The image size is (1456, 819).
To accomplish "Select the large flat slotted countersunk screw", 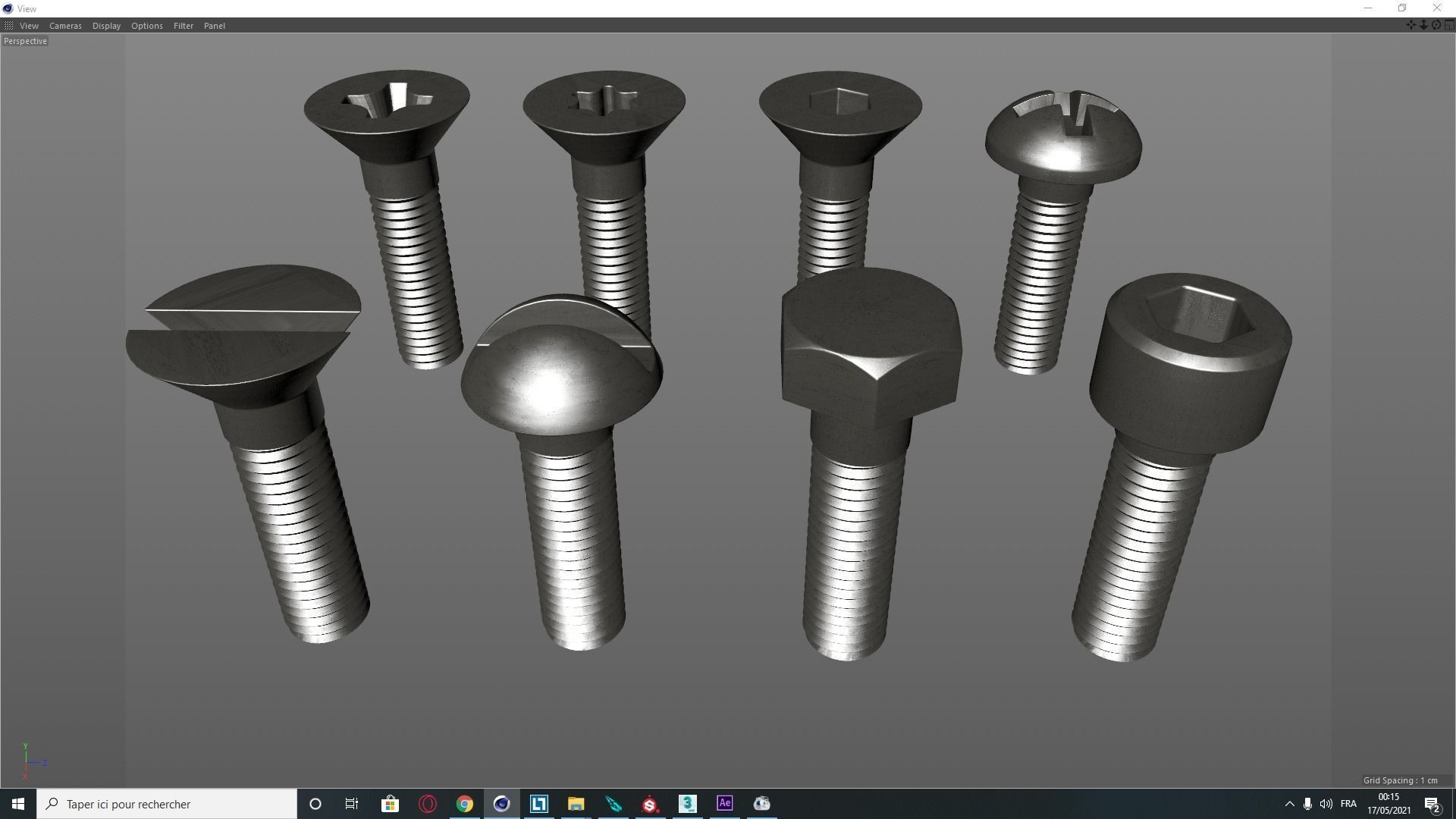I will [x=249, y=453].
